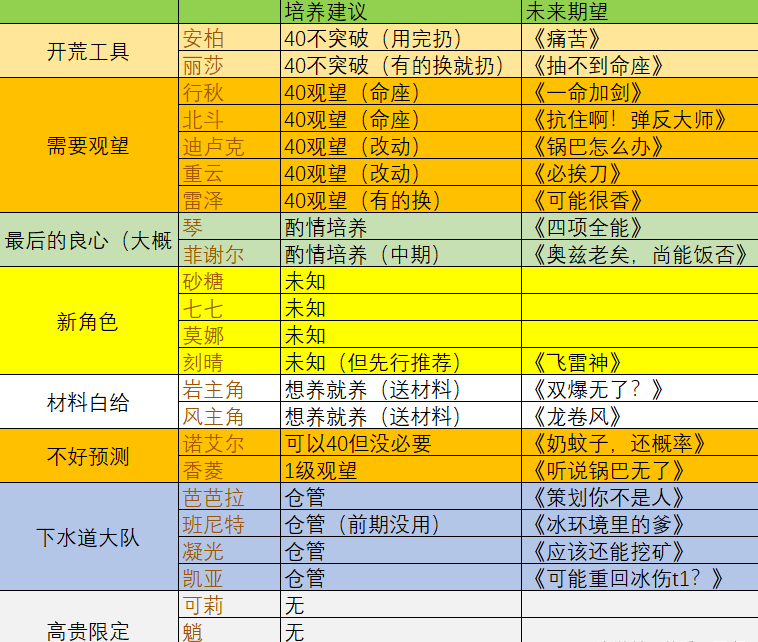The height and width of the screenshot is (642, 758).
Task: Select the cell 《抽不到命座》
Action: pyautogui.click(x=640, y=64)
